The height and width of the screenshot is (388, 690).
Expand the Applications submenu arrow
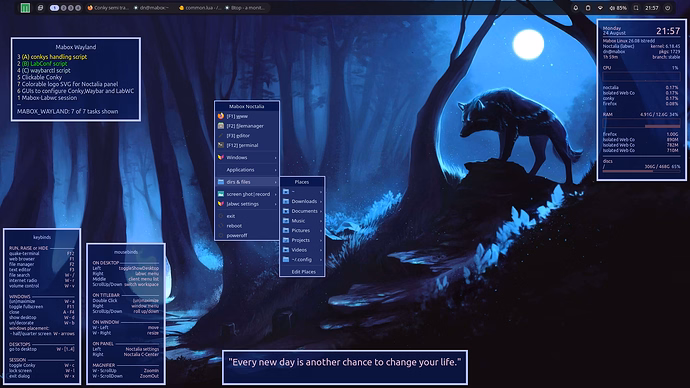point(276,170)
